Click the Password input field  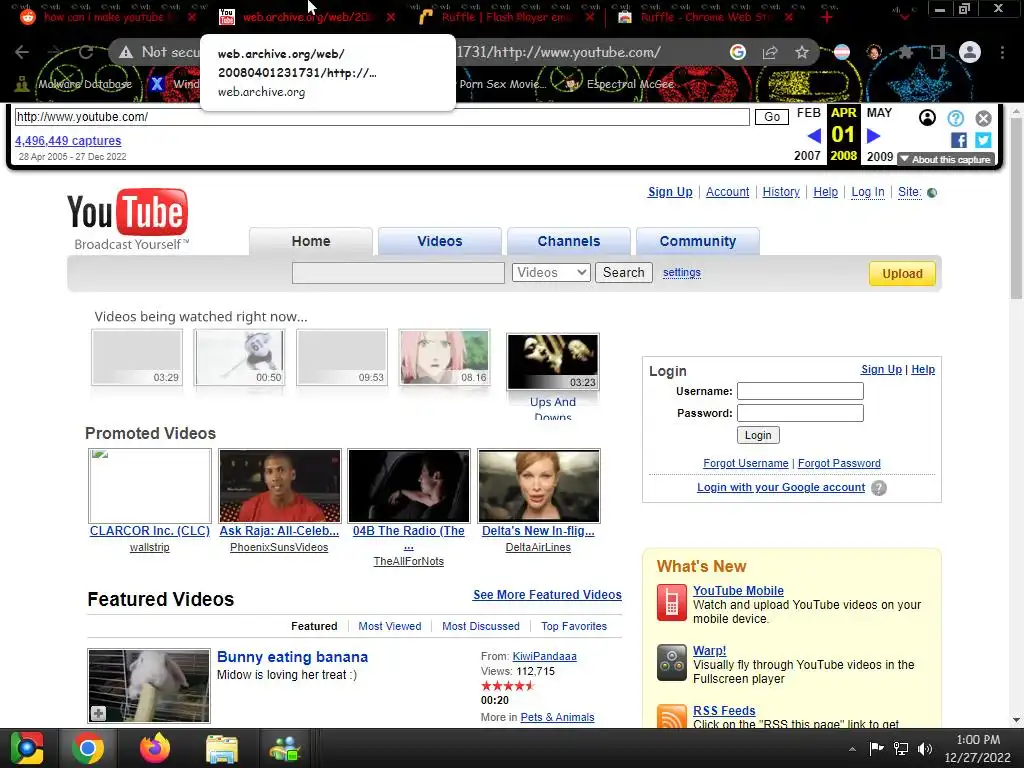point(800,413)
